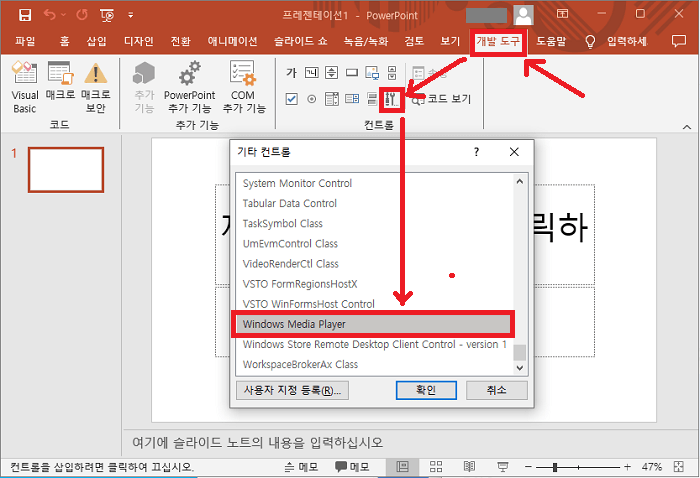Click the 취소 (Cancel) button

tap(497, 391)
